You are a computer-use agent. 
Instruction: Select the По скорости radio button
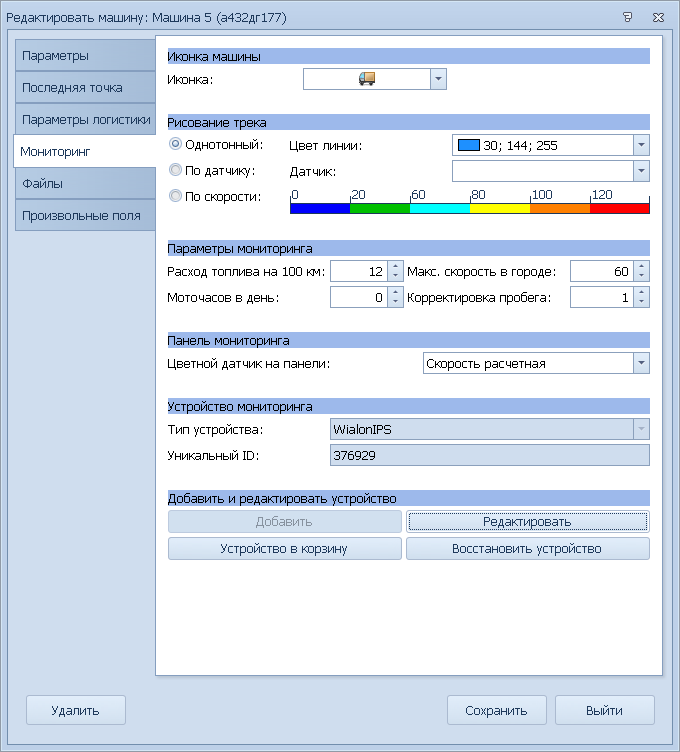(176, 196)
